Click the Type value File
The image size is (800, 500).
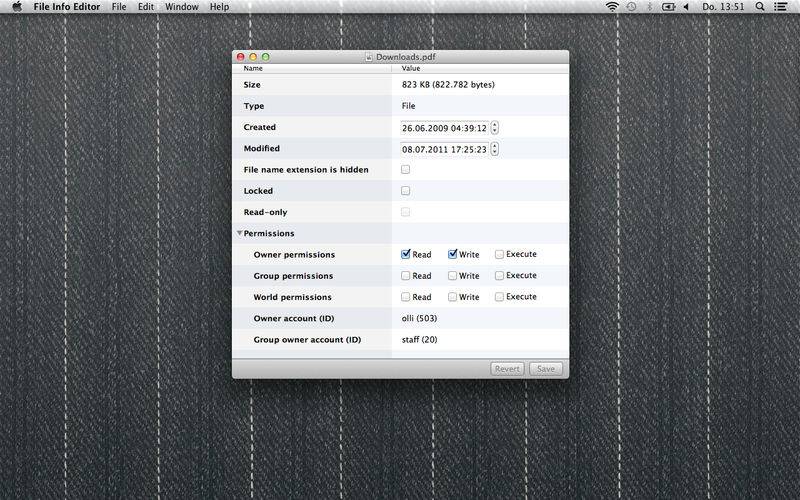pyautogui.click(x=408, y=106)
